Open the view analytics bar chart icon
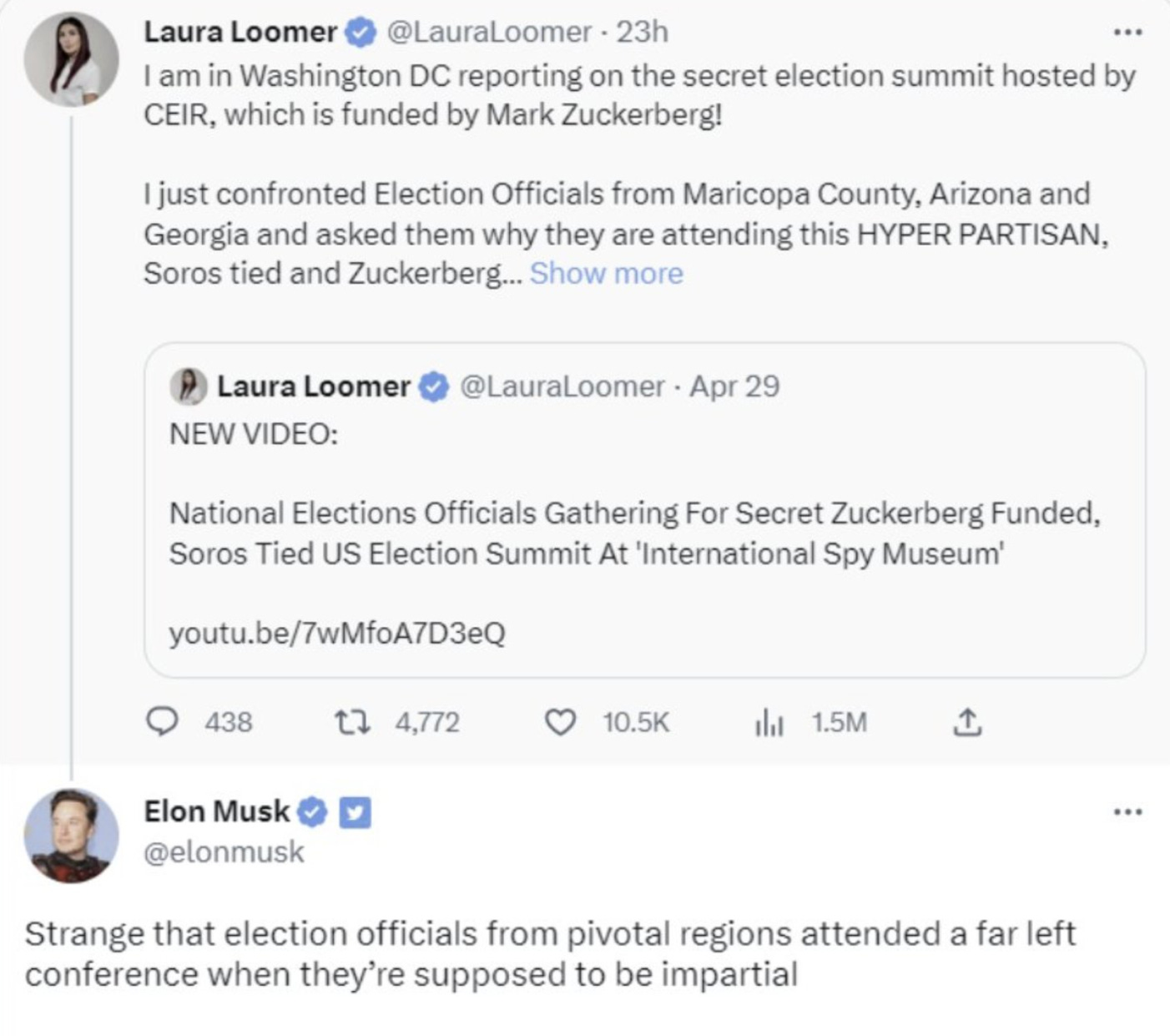Image resolution: width=1170 pixels, height=1036 pixels. [769, 722]
